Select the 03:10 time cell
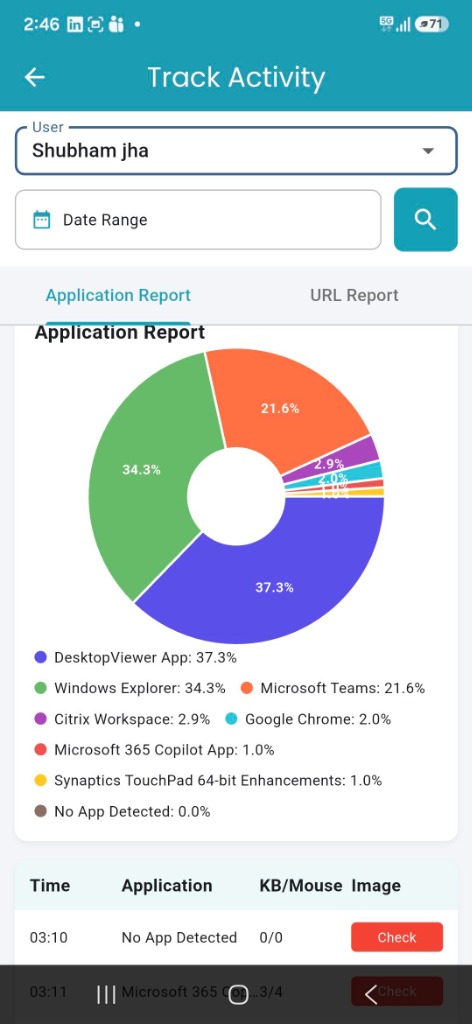Screen dimensions: 472x1024 (x=48, y=938)
